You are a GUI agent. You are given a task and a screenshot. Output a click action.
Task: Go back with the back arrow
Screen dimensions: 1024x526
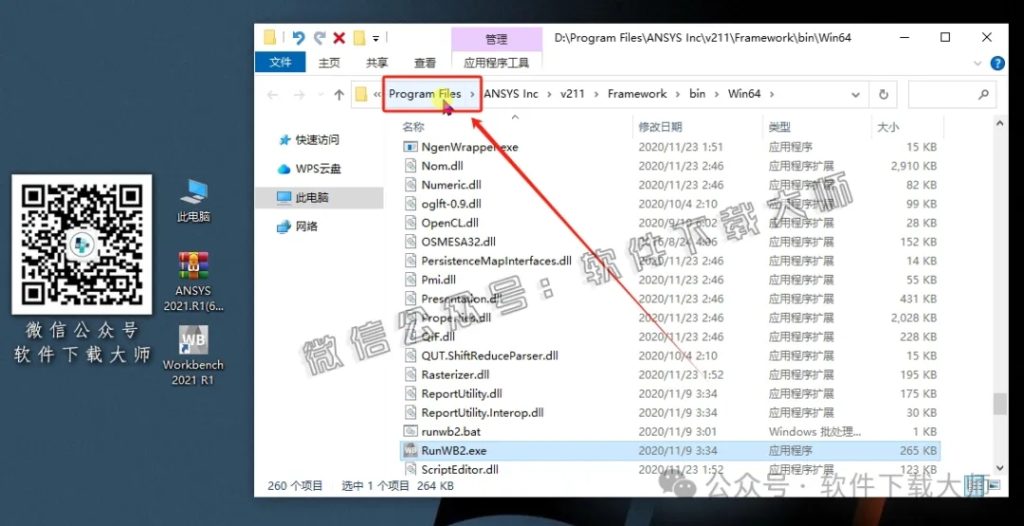point(272,95)
